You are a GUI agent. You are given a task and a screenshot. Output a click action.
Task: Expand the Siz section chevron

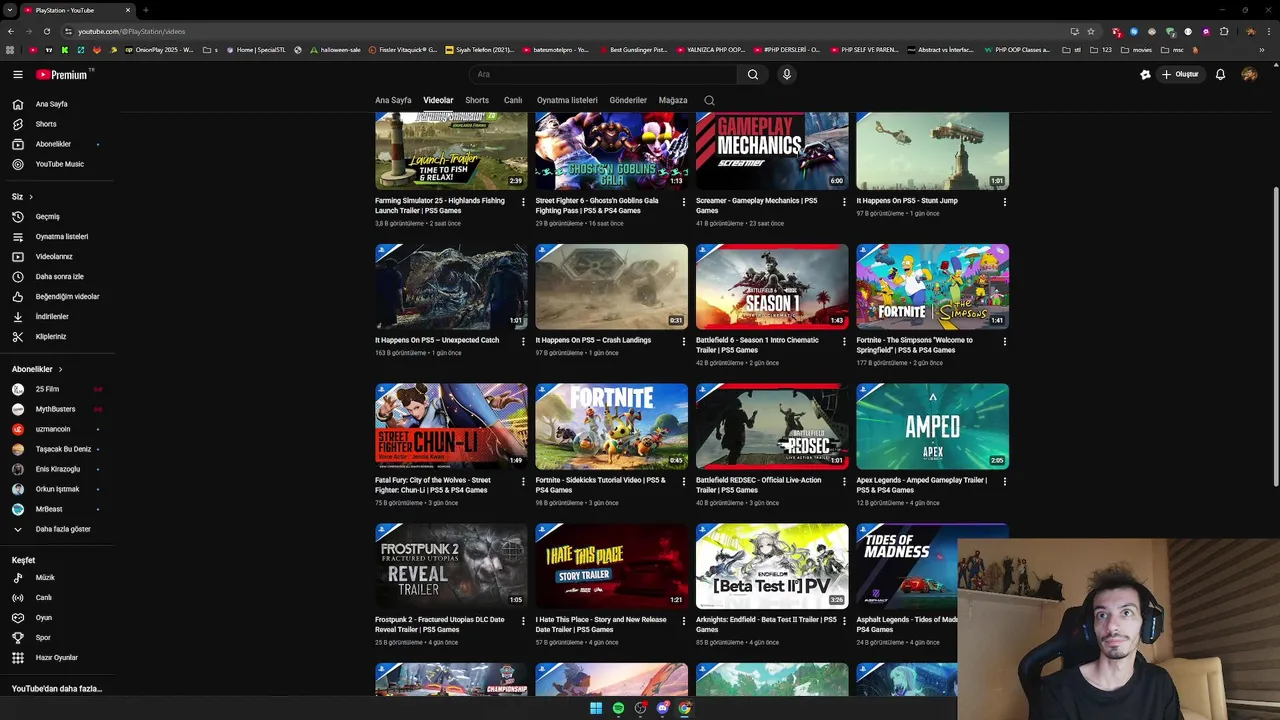click(31, 197)
